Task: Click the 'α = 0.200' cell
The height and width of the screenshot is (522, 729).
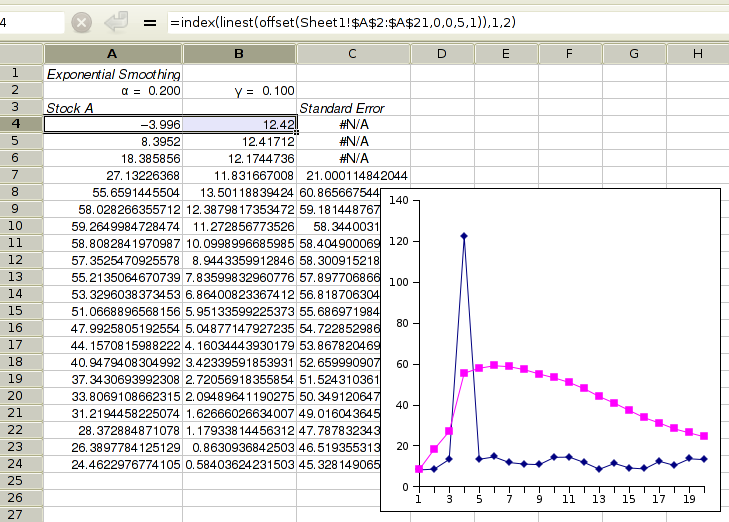Action: click(x=113, y=91)
